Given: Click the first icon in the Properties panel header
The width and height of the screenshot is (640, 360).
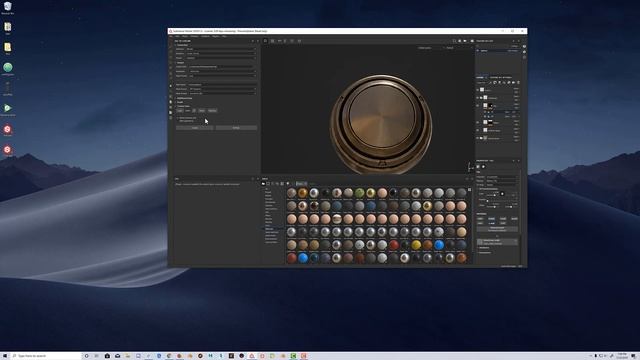Looking at the screenshot, I should 478,167.
